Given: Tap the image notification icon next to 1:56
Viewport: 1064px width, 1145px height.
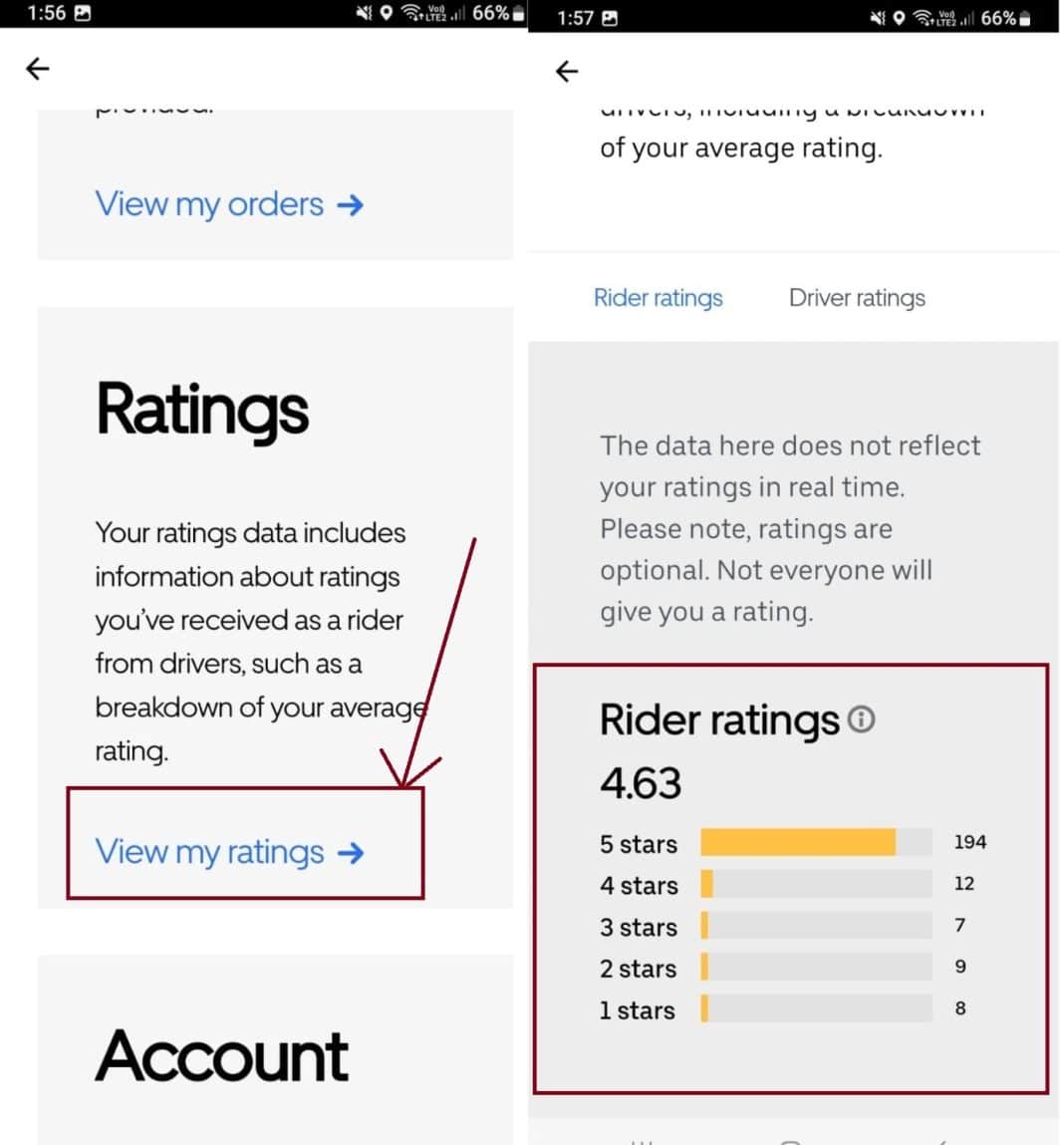Looking at the screenshot, I should pyautogui.click(x=83, y=14).
